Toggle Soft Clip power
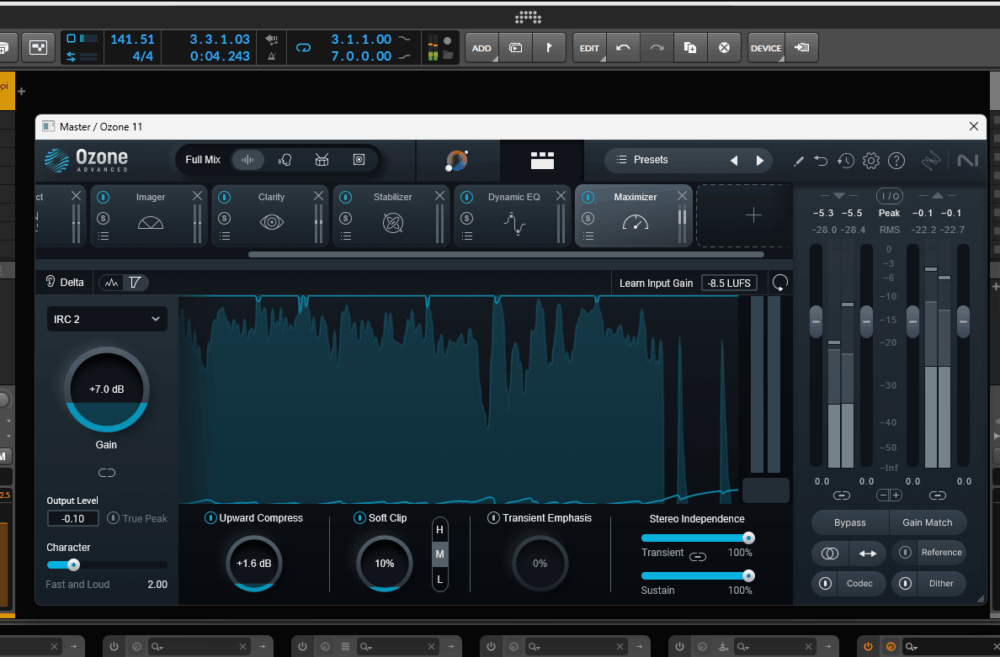This screenshot has height=657, width=1000. 359,517
